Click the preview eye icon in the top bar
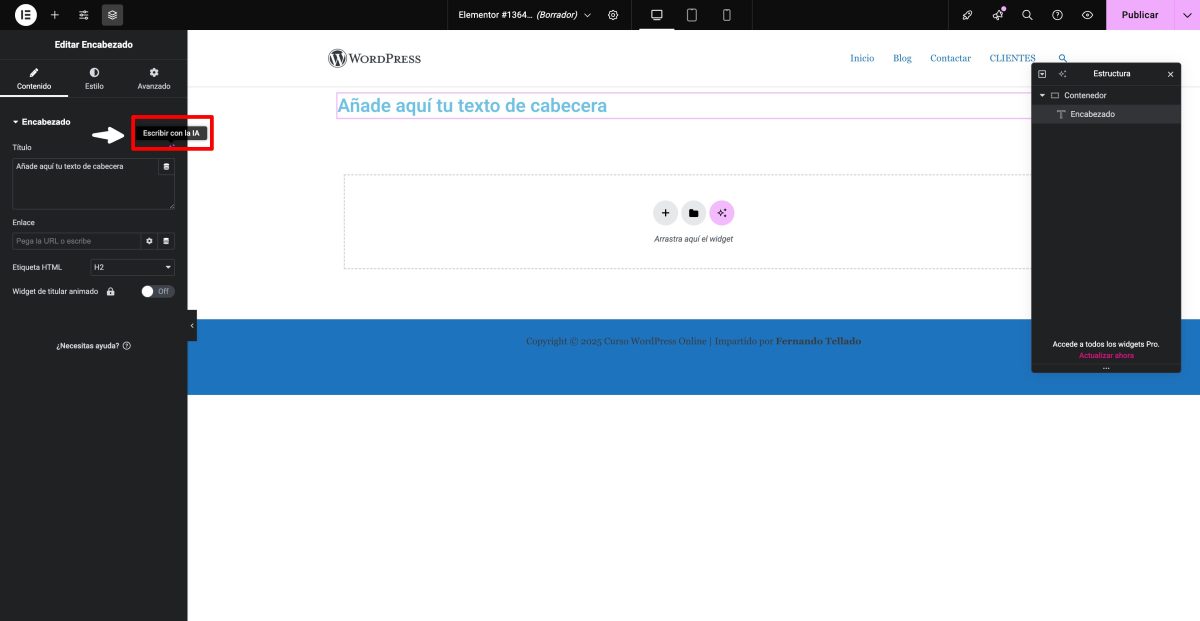This screenshot has width=1200, height=621. click(1087, 15)
